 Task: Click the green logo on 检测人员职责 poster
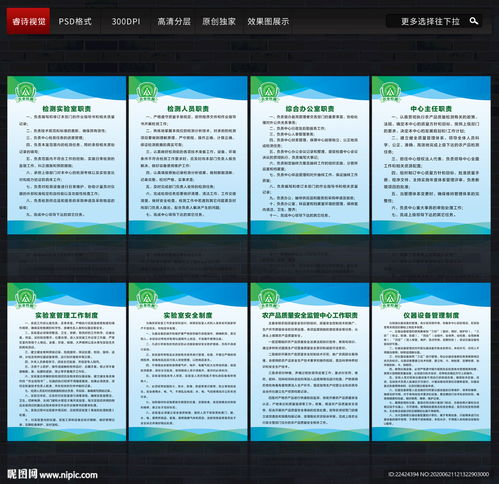pos(147,92)
